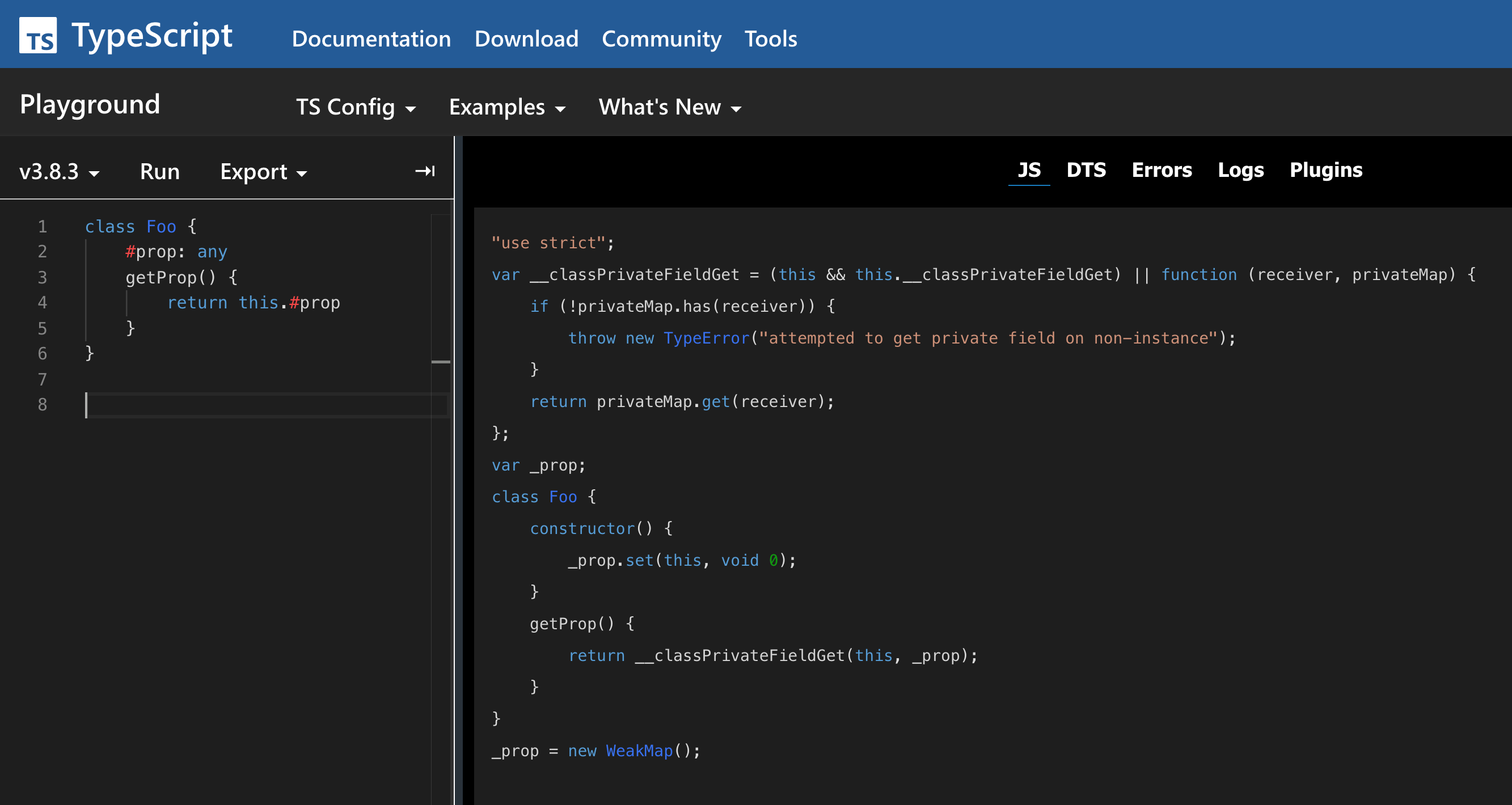Click 'return this.#prop' in the editor
The image size is (1512, 805).
coord(254,303)
